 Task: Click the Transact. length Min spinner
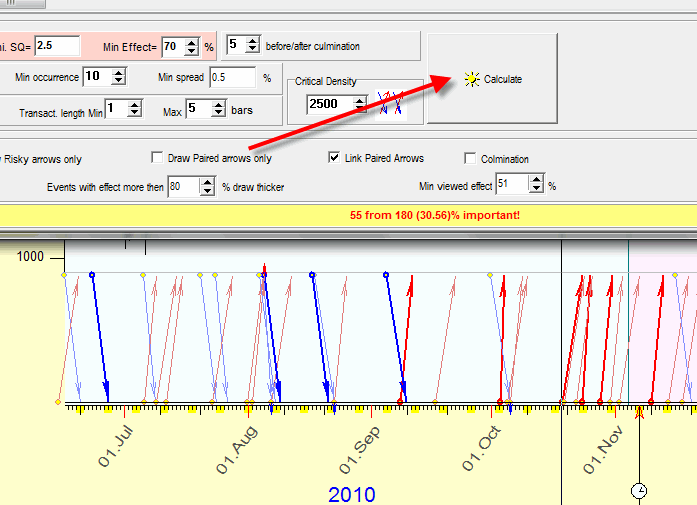(x=134, y=109)
